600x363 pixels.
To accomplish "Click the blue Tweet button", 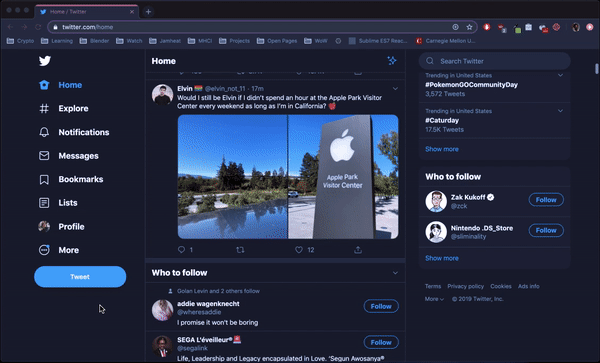I will click(80, 277).
